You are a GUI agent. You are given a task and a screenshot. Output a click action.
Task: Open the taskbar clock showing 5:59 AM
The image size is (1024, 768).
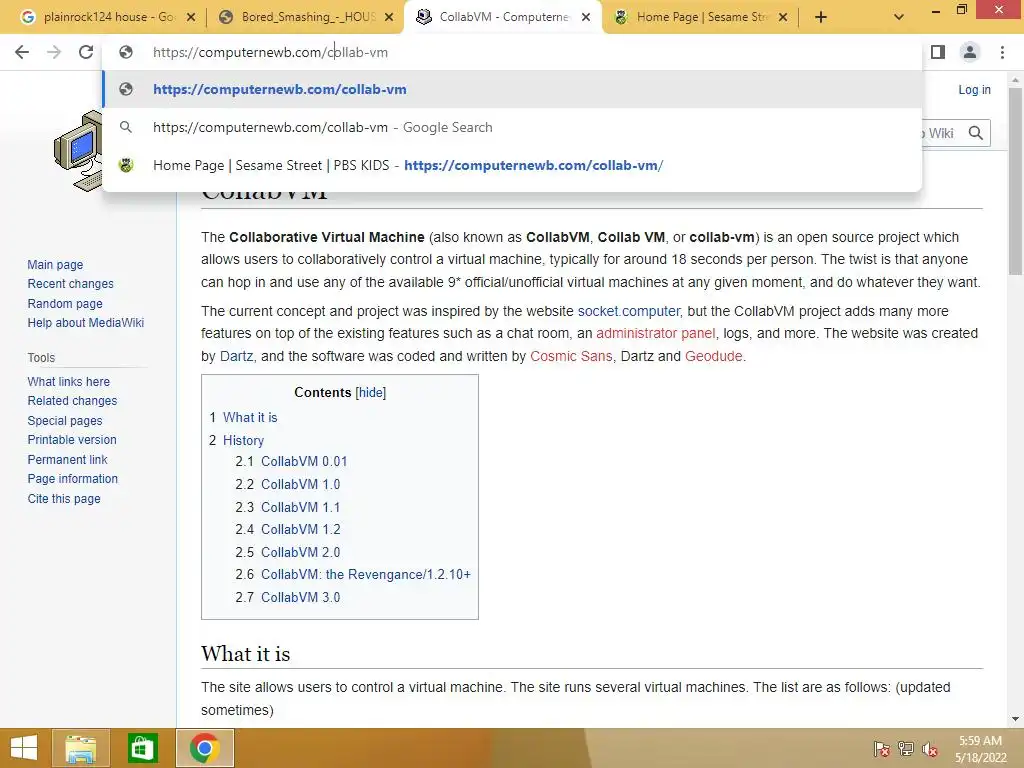point(981,749)
